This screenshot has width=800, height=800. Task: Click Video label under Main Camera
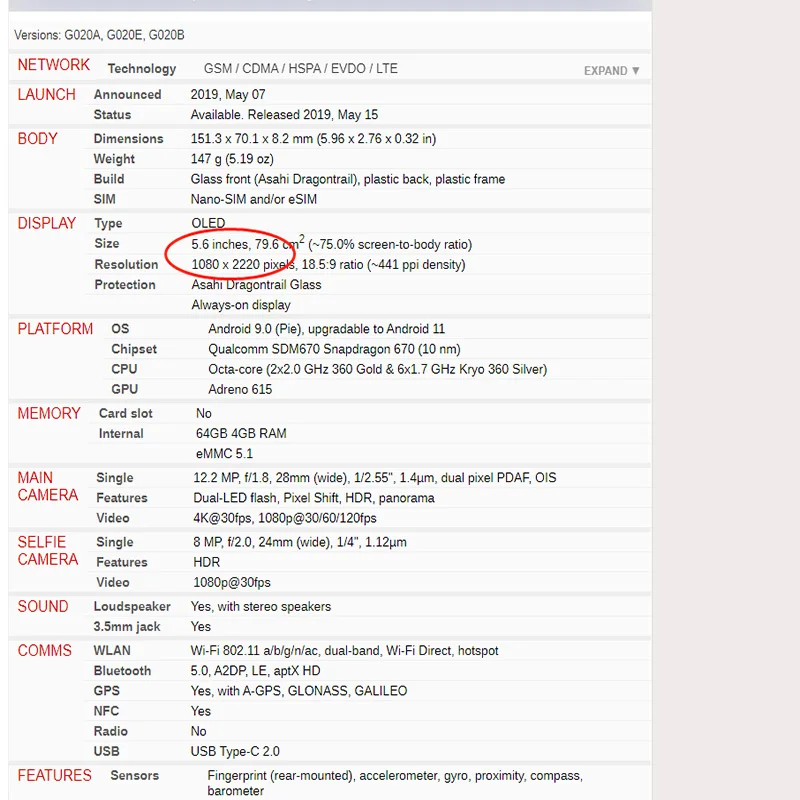tap(113, 518)
